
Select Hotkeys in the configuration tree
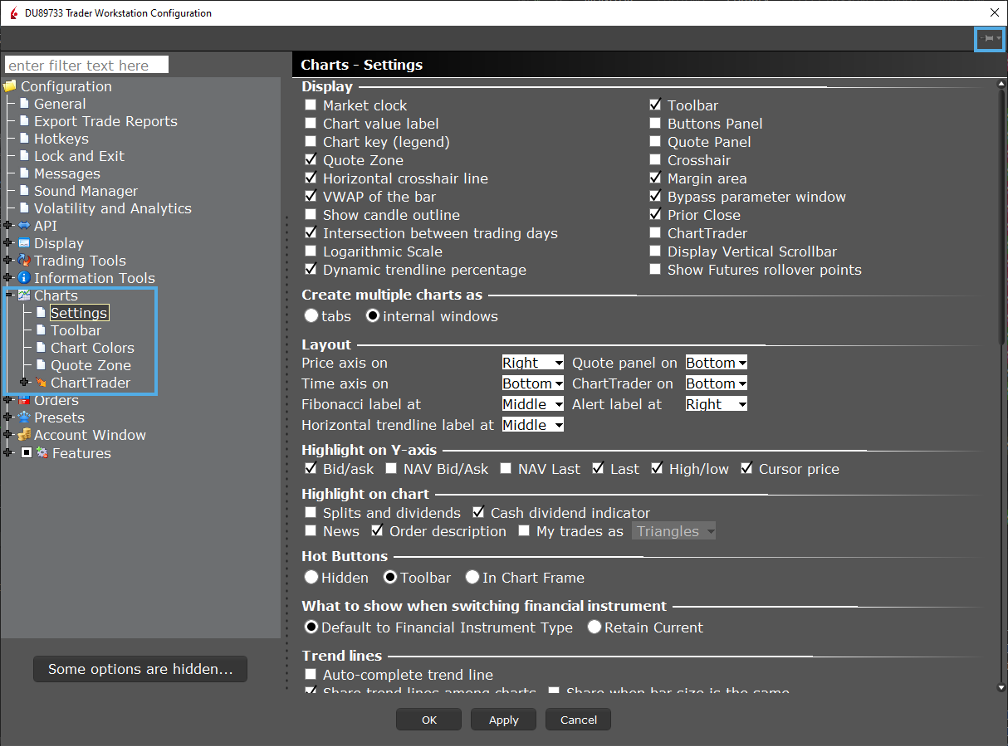(61, 139)
